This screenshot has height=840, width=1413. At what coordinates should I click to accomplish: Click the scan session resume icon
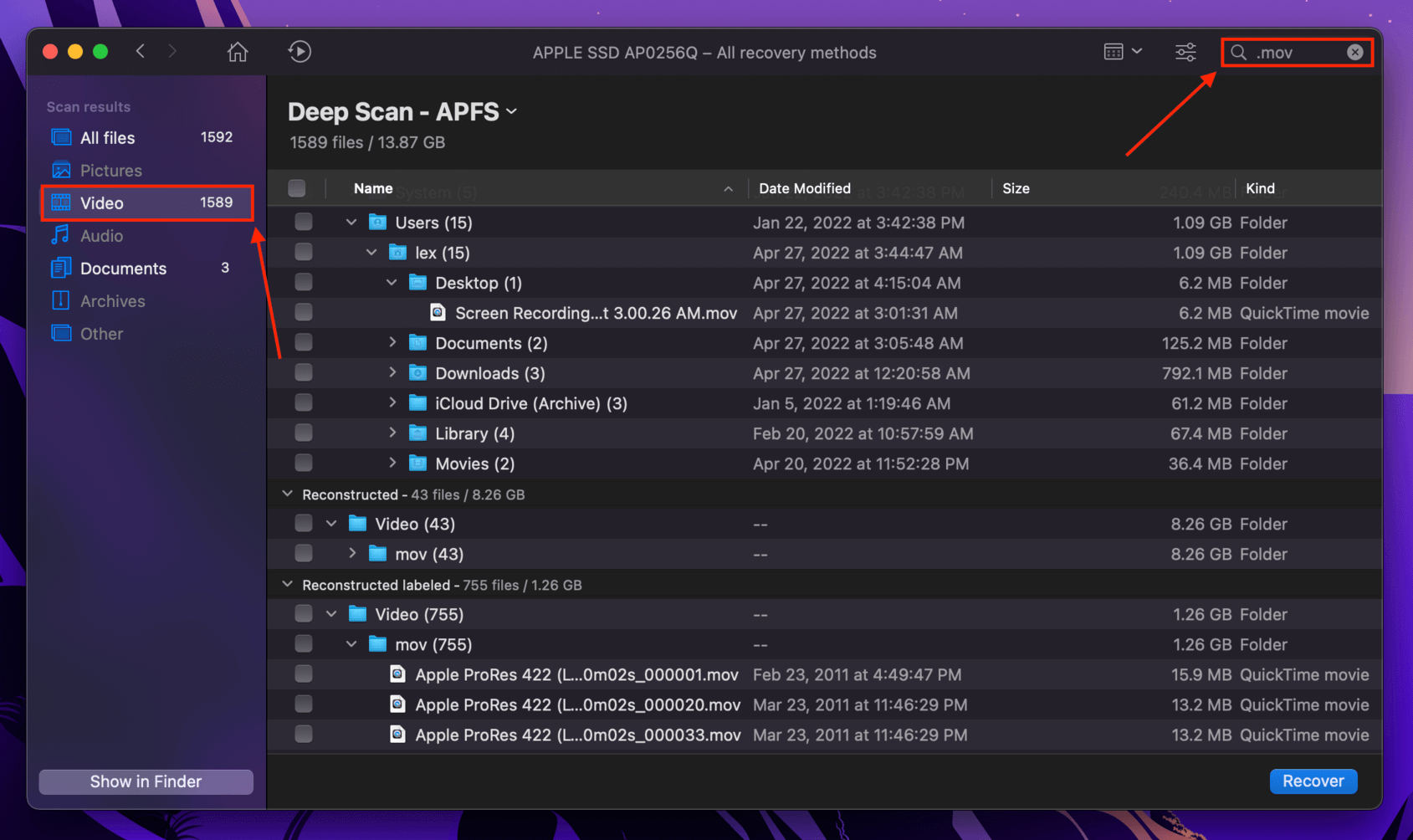pyautogui.click(x=299, y=52)
